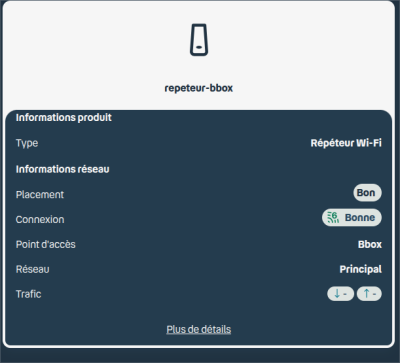
Task: Click the 'Connexion' label
Action: click(x=40, y=219)
